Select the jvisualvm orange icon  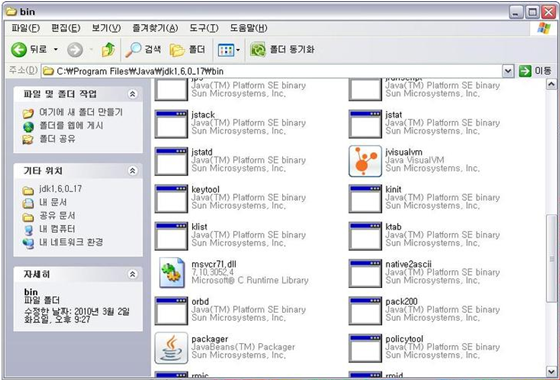pos(365,161)
